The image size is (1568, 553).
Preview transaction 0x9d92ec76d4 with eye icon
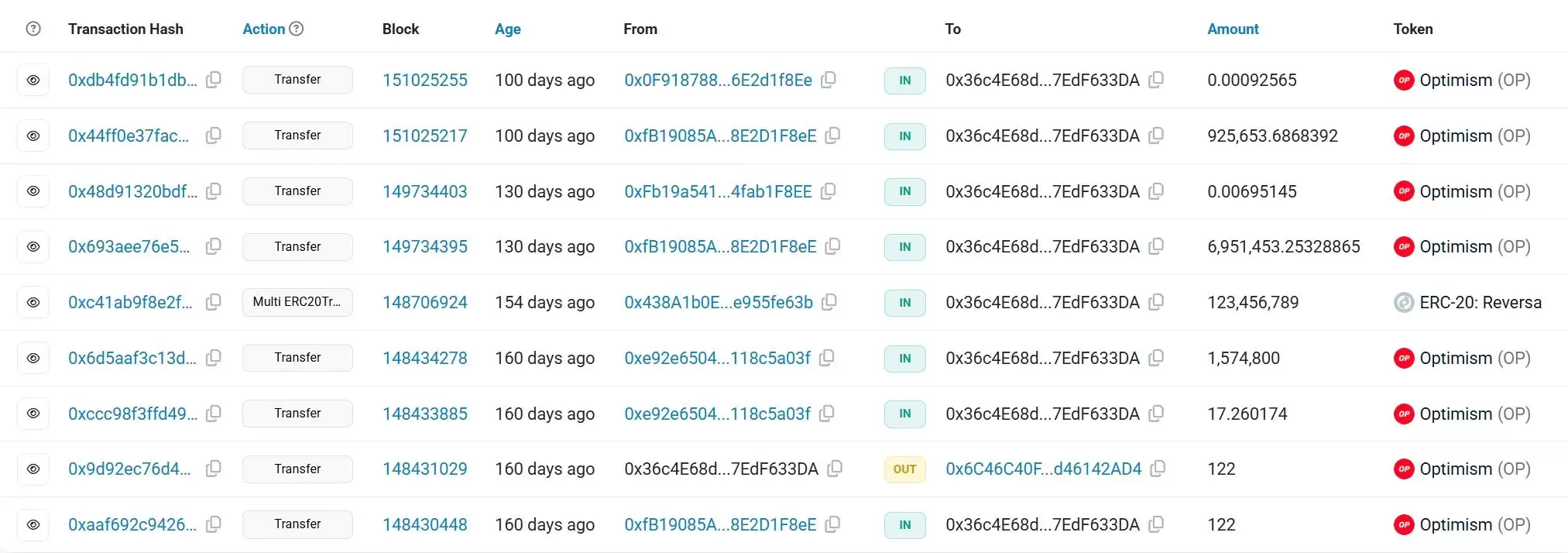(33, 469)
